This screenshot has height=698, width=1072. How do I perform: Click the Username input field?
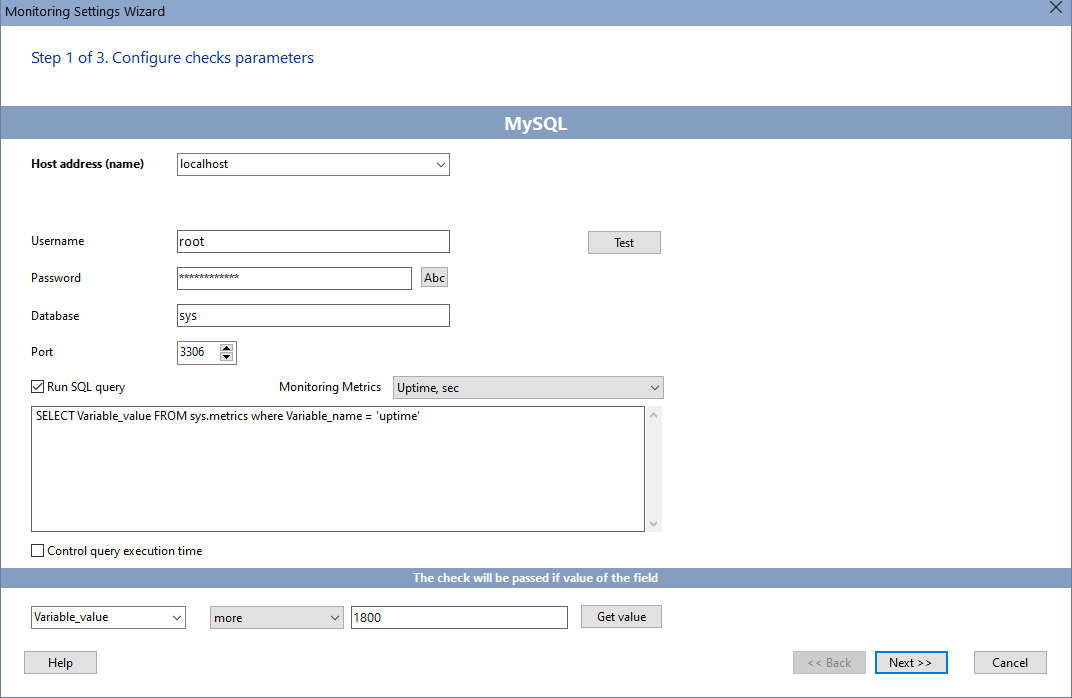pos(313,241)
